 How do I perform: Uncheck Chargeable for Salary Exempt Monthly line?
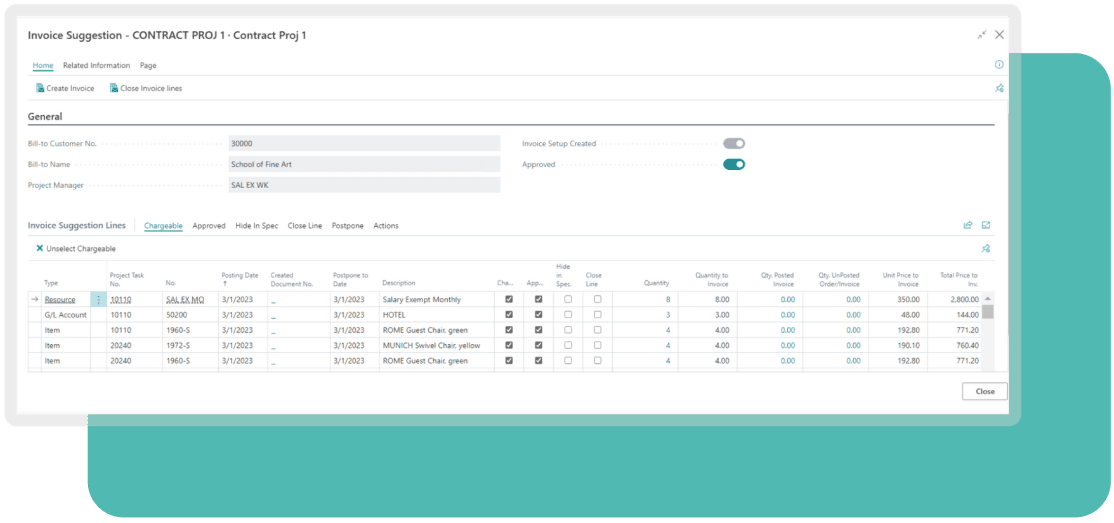509,299
